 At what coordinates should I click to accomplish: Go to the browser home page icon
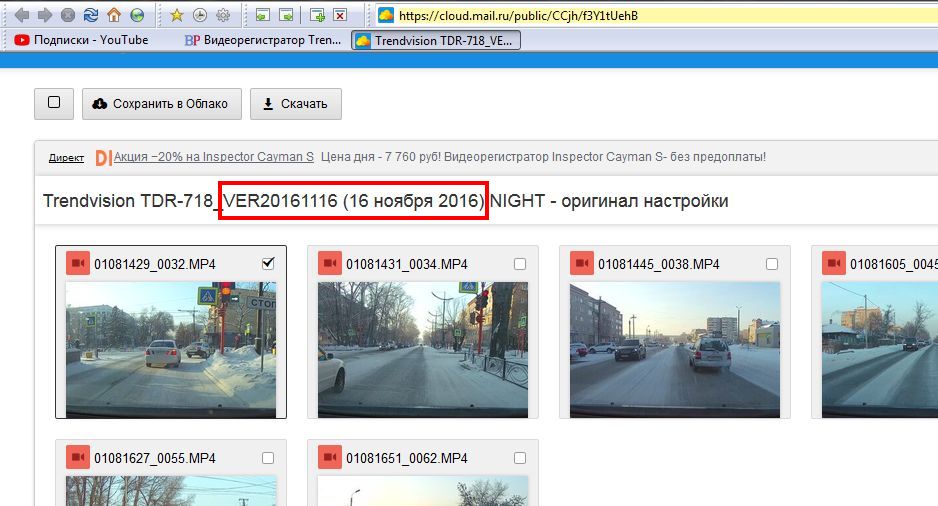click(114, 15)
